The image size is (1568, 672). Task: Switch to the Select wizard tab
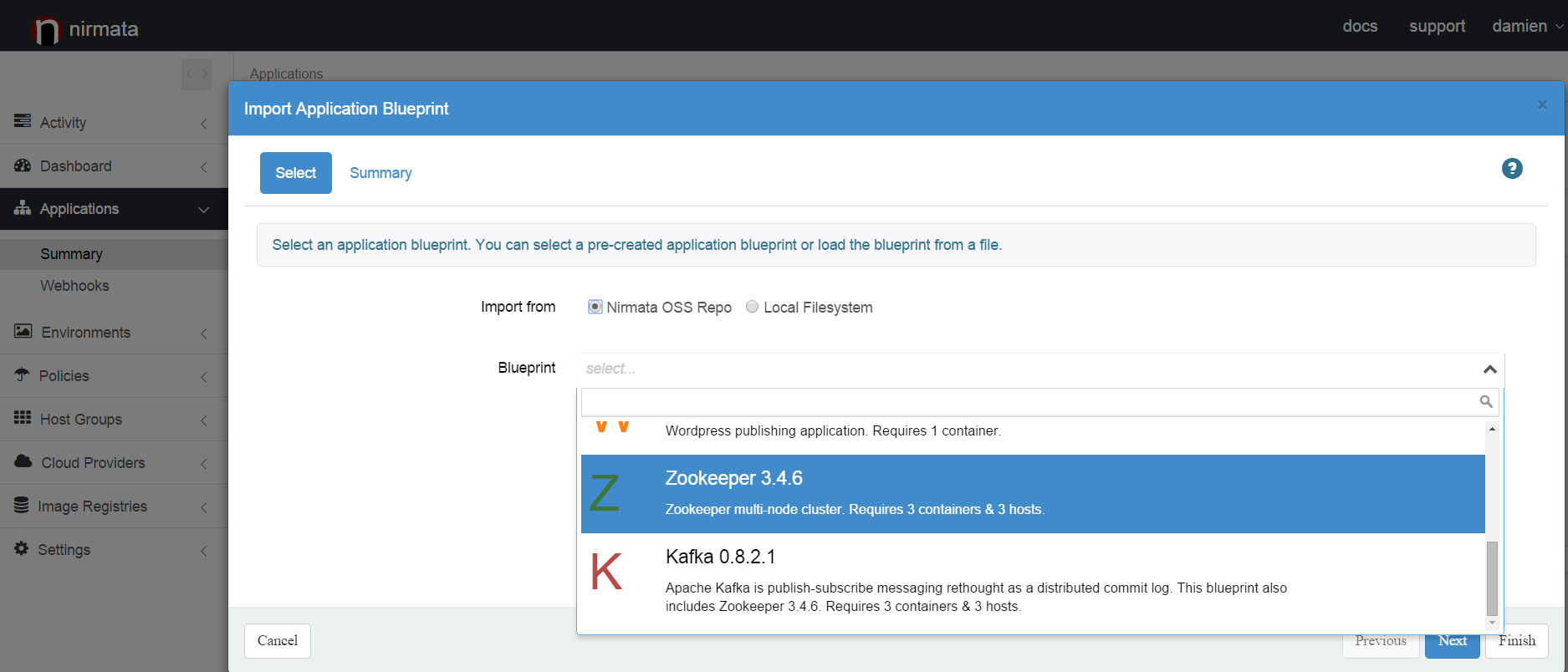(x=296, y=173)
